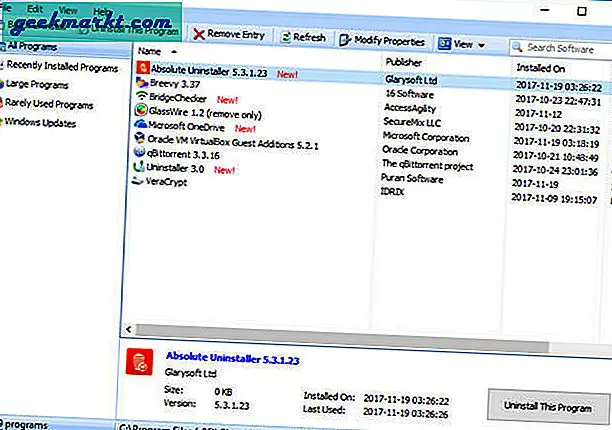Click the Remove Entry red X icon

click(199, 34)
